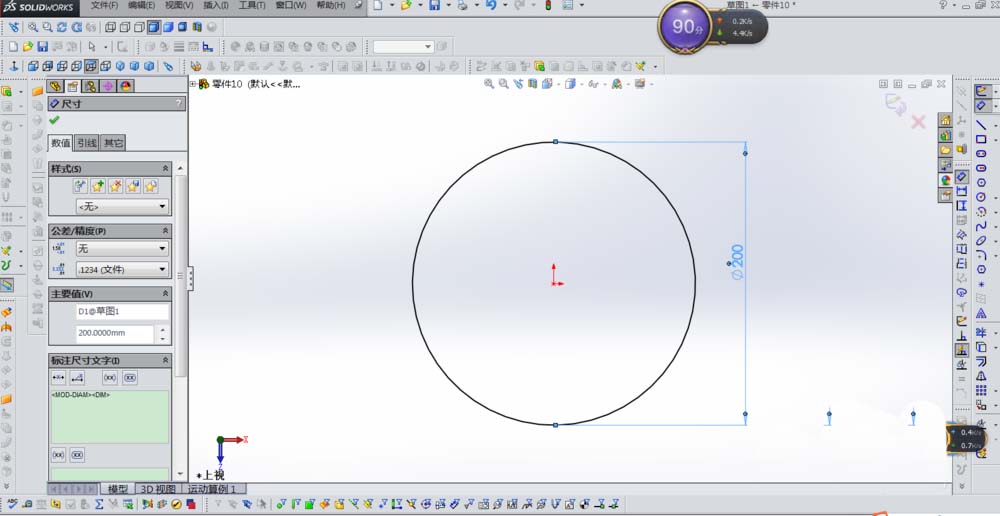Viewport: 1000px width, 516px height.
Task: Open the FeatureManager tree tab icon
Action: click(55, 86)
